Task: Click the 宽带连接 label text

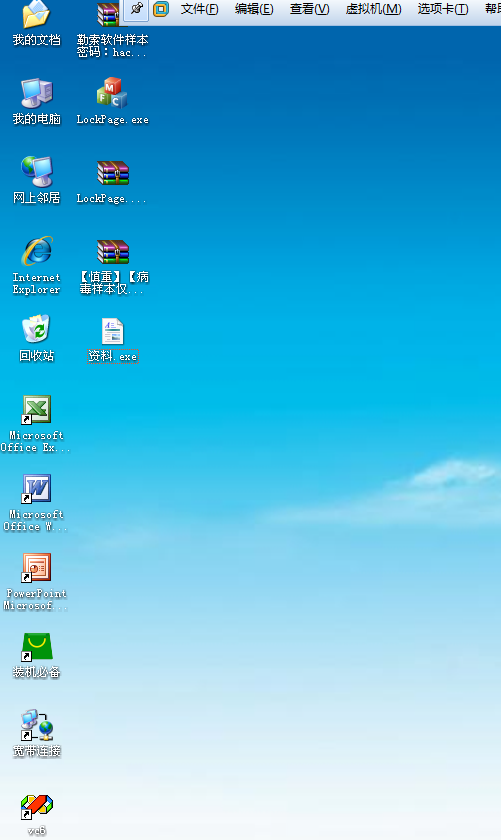Action: (36, 751)
